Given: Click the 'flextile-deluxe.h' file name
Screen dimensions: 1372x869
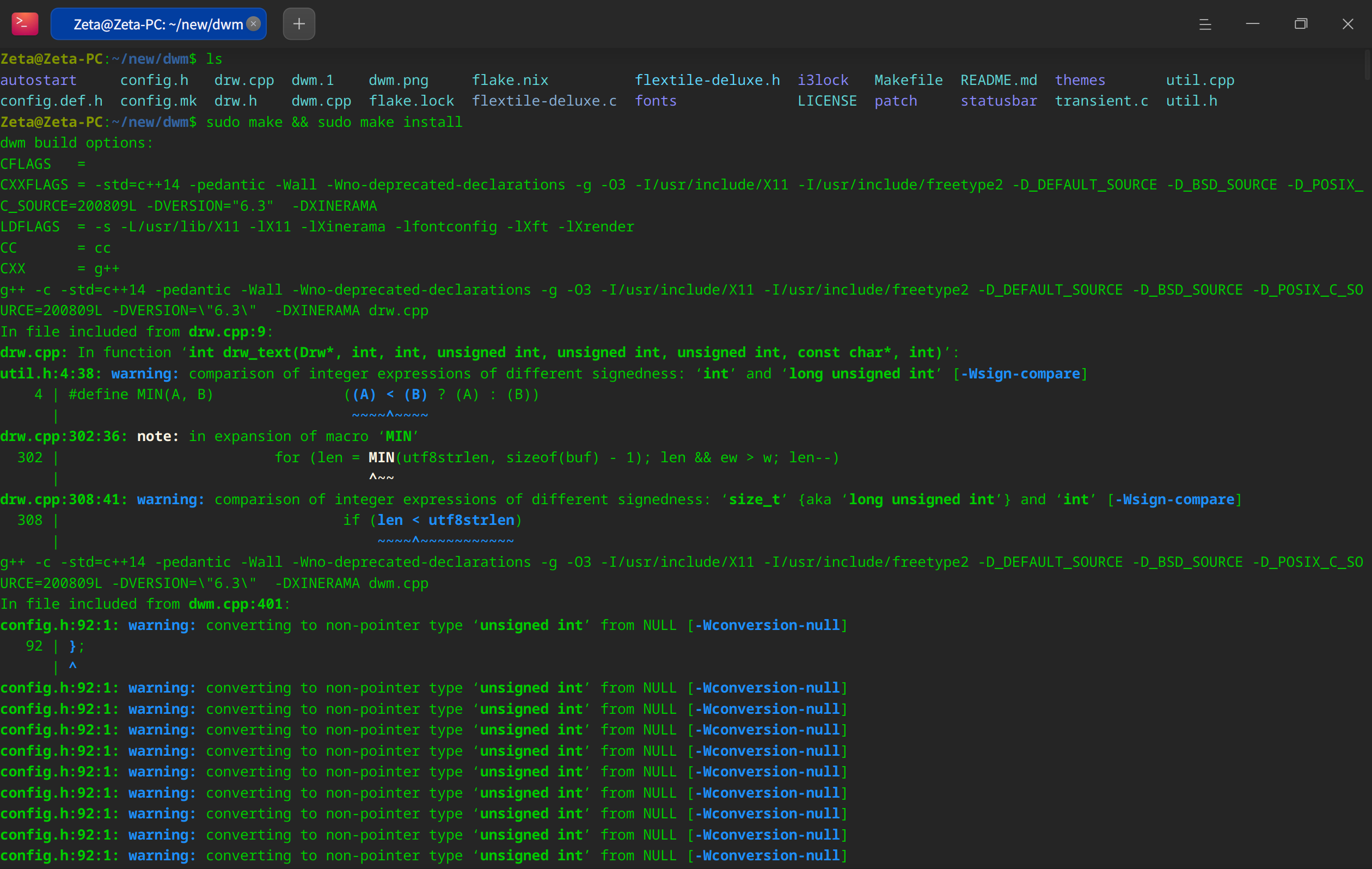Looking at the screenshot, I should click(707, 80).
